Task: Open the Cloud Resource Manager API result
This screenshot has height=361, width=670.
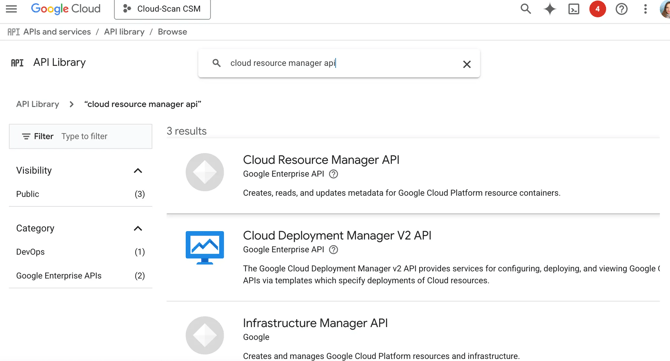Action: click(321, 160)
